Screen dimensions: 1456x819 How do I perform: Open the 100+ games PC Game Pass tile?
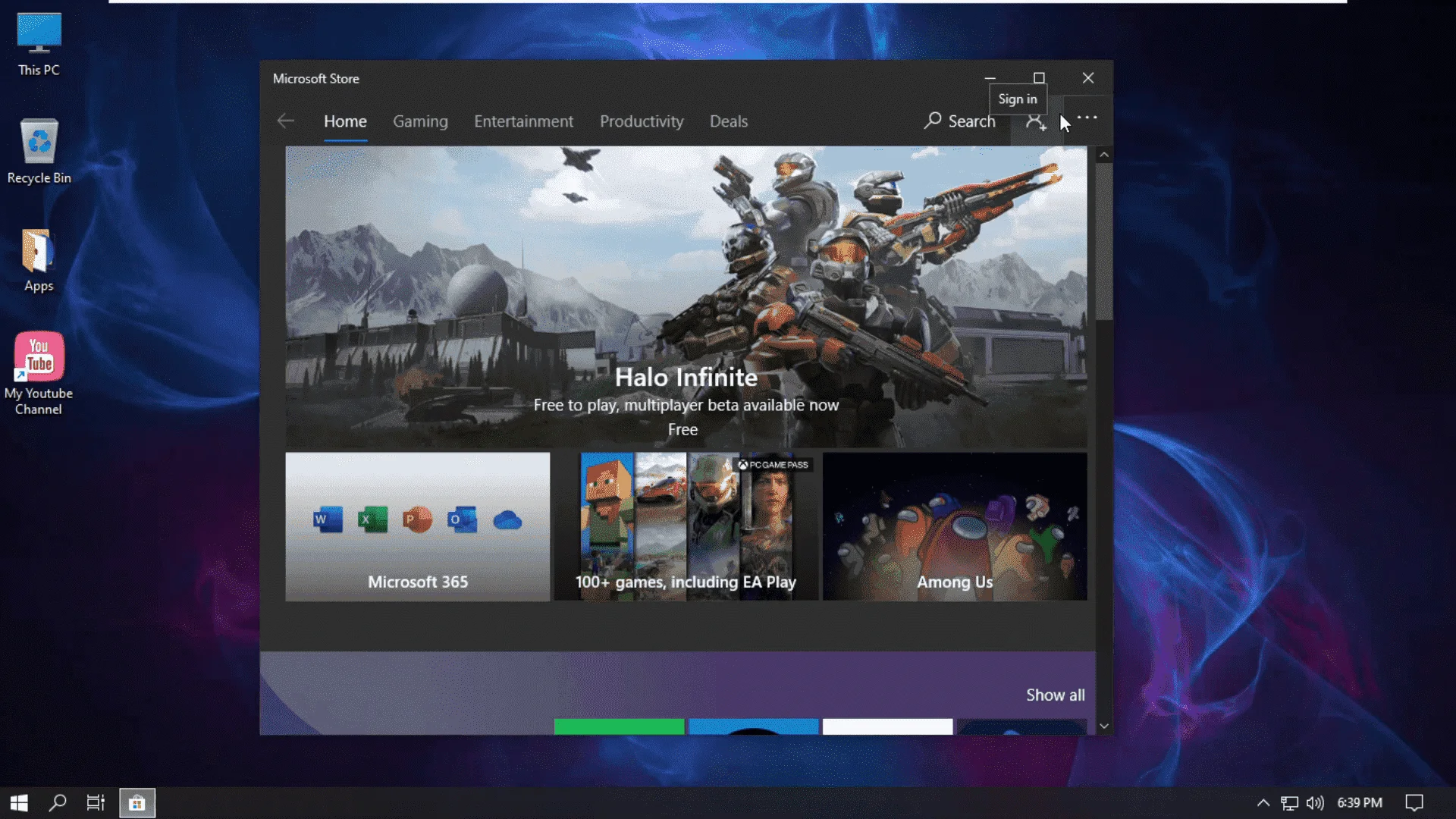click(686, 526)
